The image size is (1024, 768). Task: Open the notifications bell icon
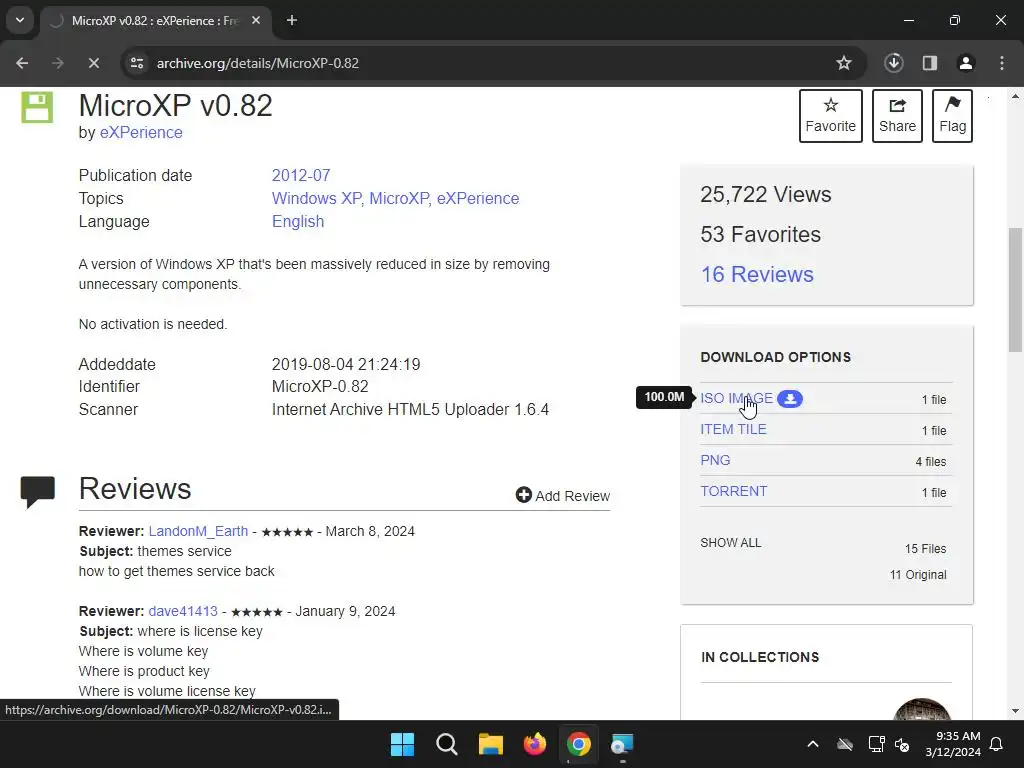(997, 744)
